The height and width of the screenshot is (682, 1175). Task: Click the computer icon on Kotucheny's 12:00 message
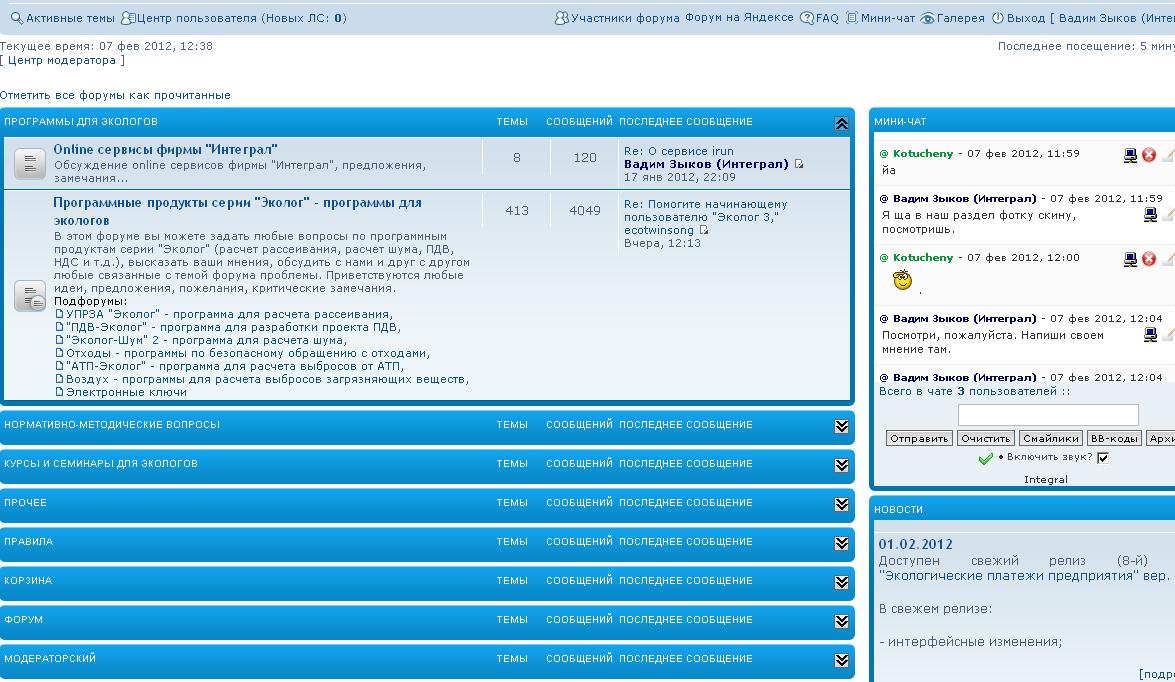point(1130,259)
